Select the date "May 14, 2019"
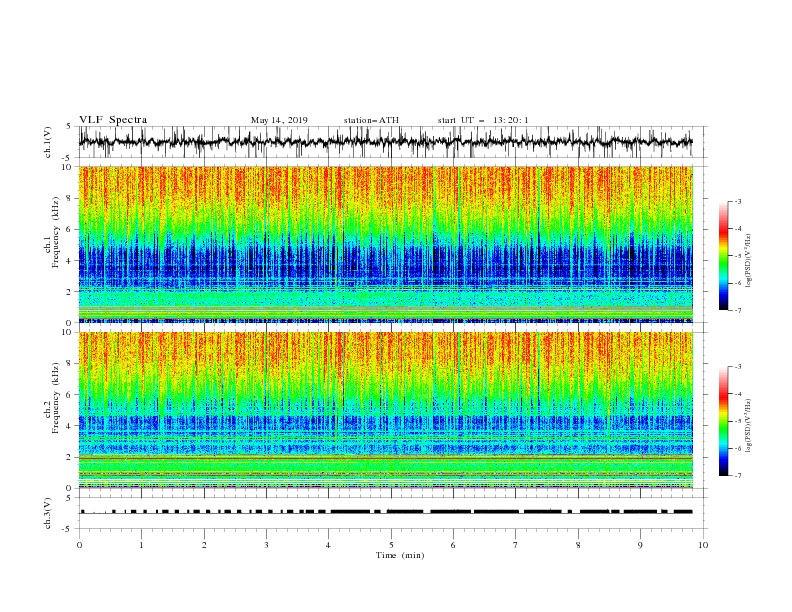Screen dimensions: 792x612 click(x=279, y=120)
